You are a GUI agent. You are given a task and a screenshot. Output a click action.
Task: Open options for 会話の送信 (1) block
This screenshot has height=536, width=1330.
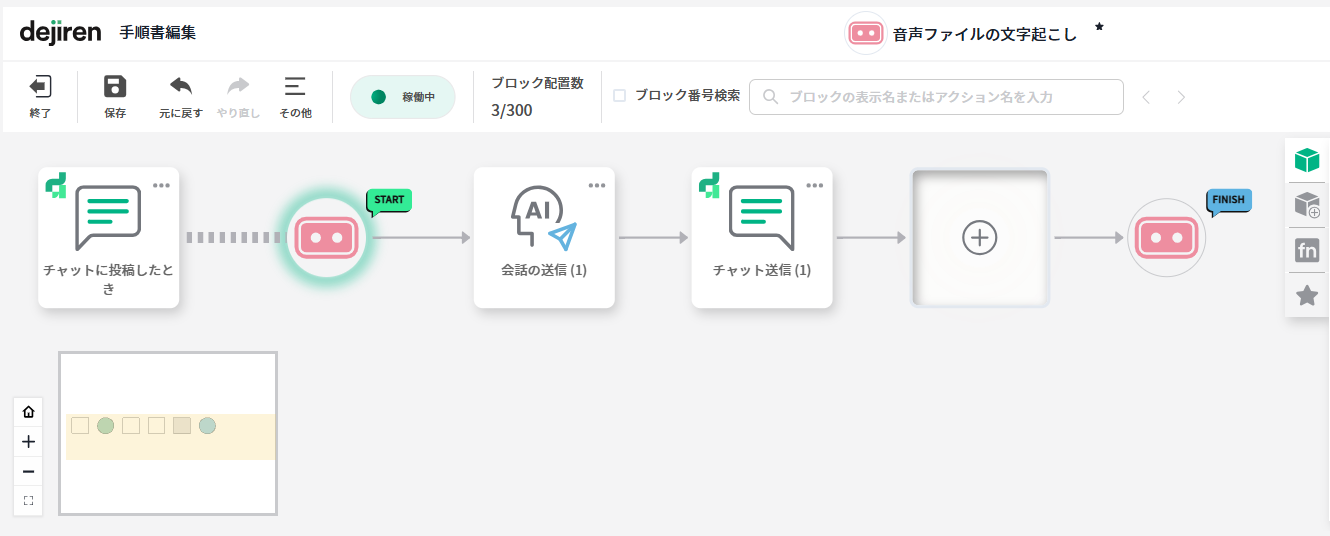[x=597, y=185]
